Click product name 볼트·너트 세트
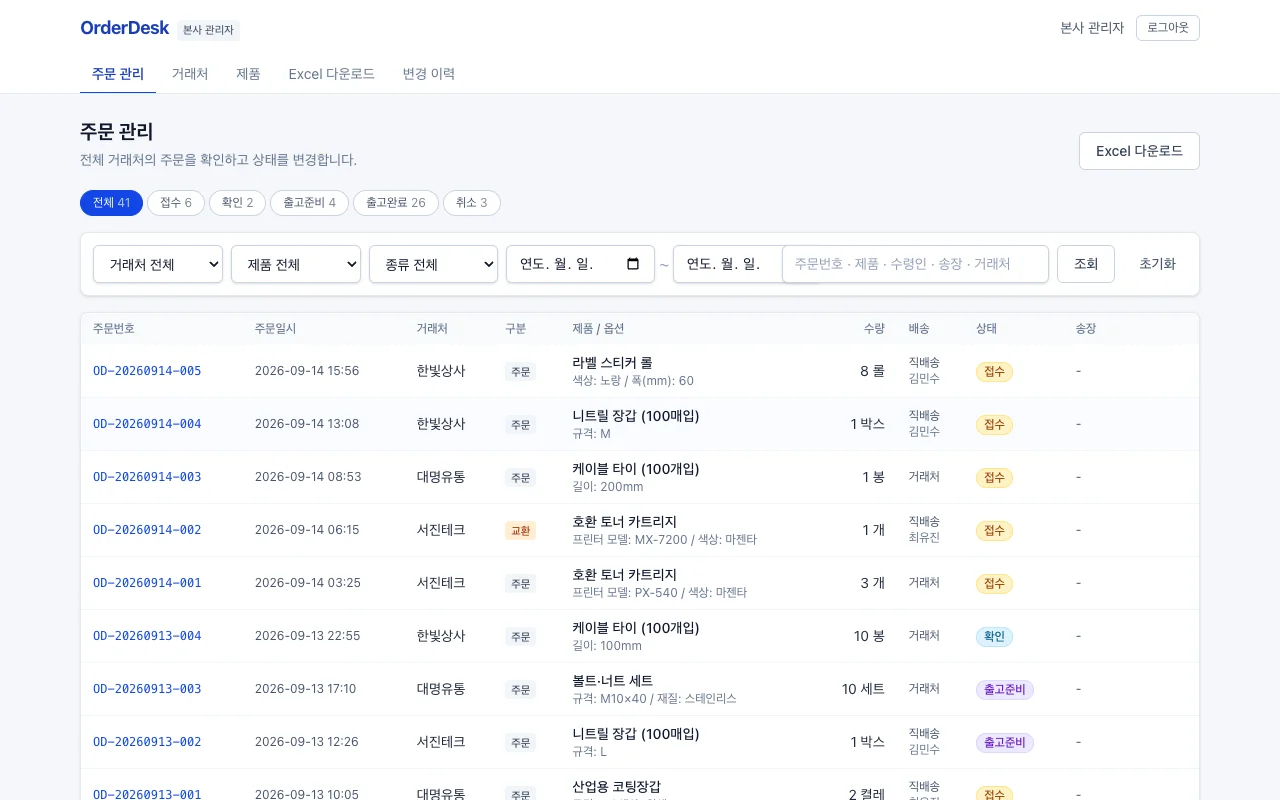 (612, 680)
